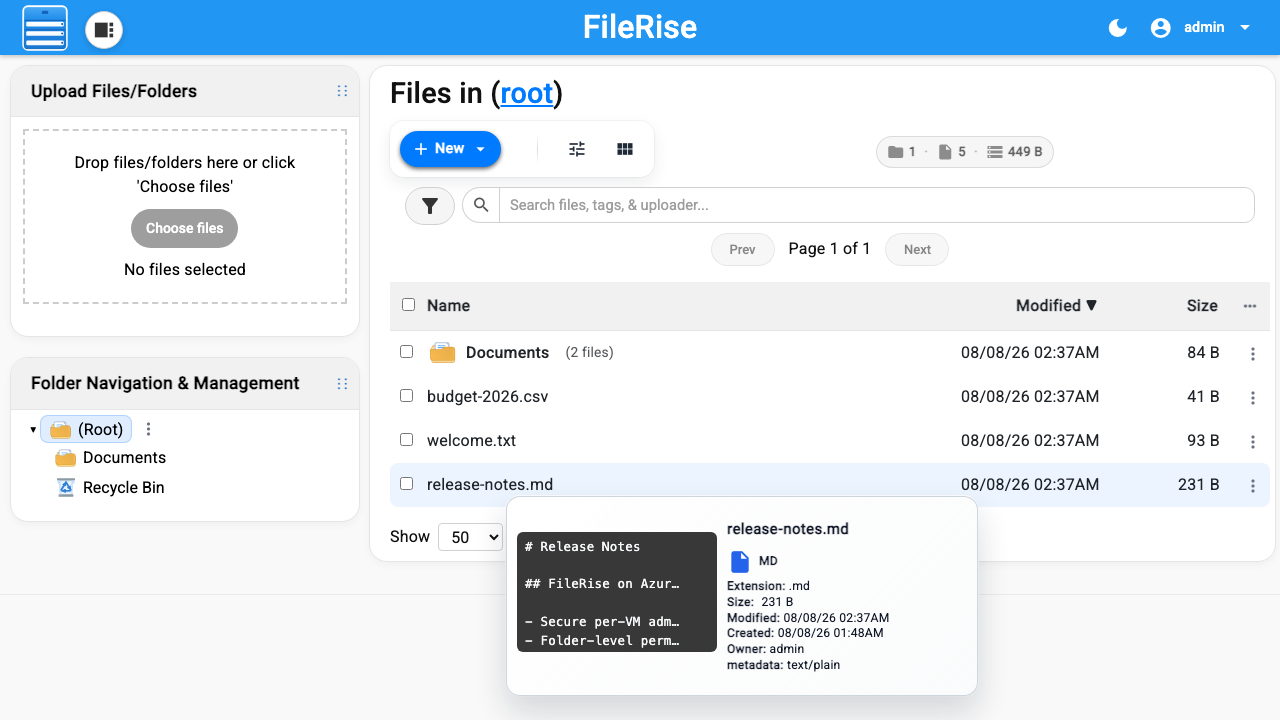Open the Recycle Bin
This screenshot has height=720, width=1280.
(x=123, y=487)
